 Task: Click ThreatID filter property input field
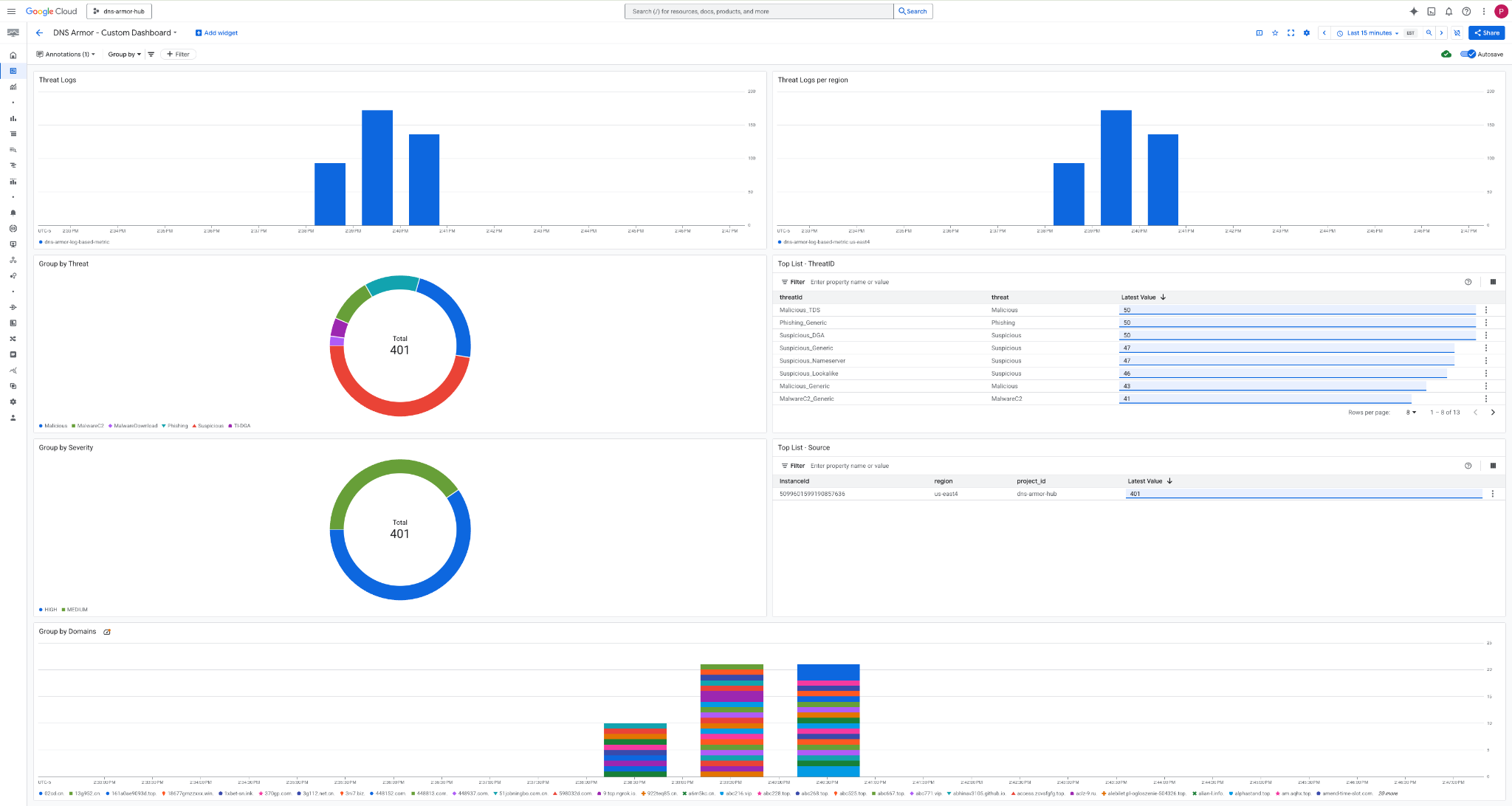(849, 282)
